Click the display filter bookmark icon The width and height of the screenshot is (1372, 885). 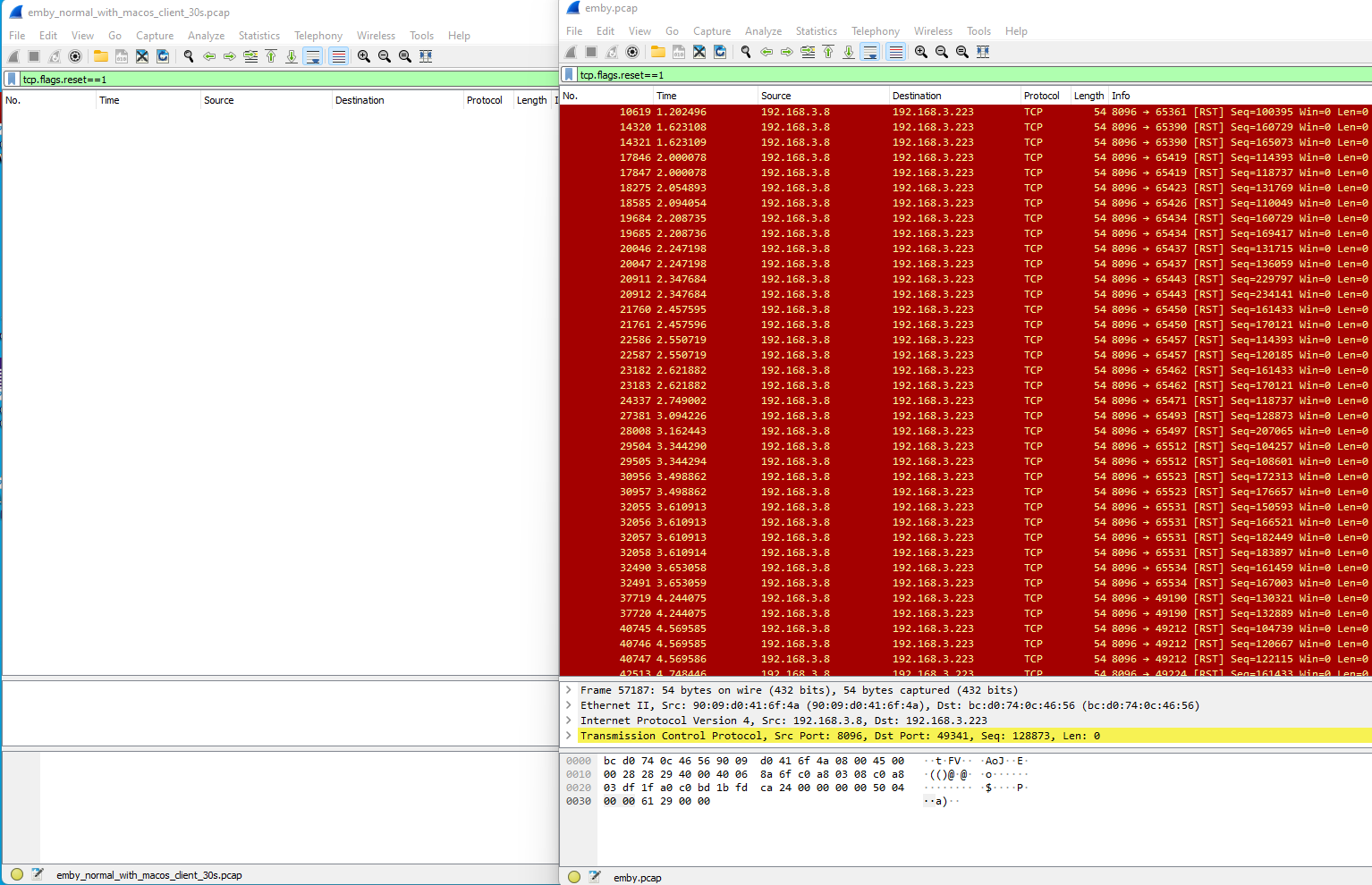point(568,75)
